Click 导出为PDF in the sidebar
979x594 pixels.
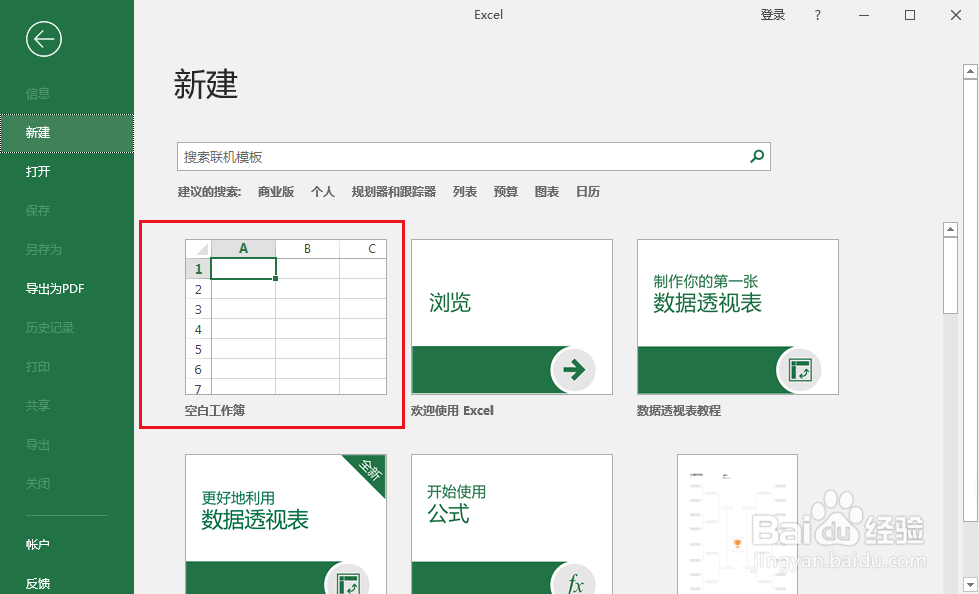click(x=67, y=289)
